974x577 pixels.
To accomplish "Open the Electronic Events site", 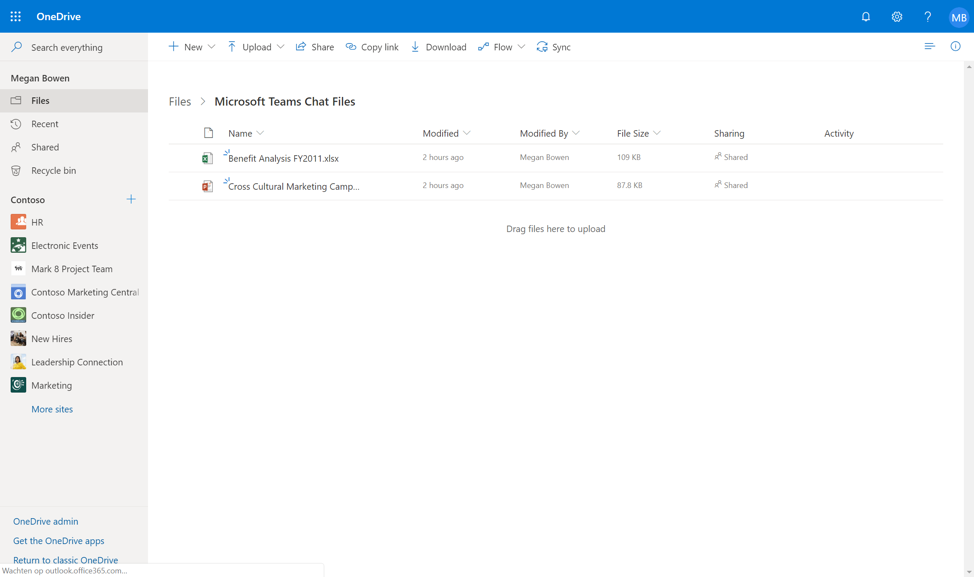I will pyautogui.click(x=65, y=245).
